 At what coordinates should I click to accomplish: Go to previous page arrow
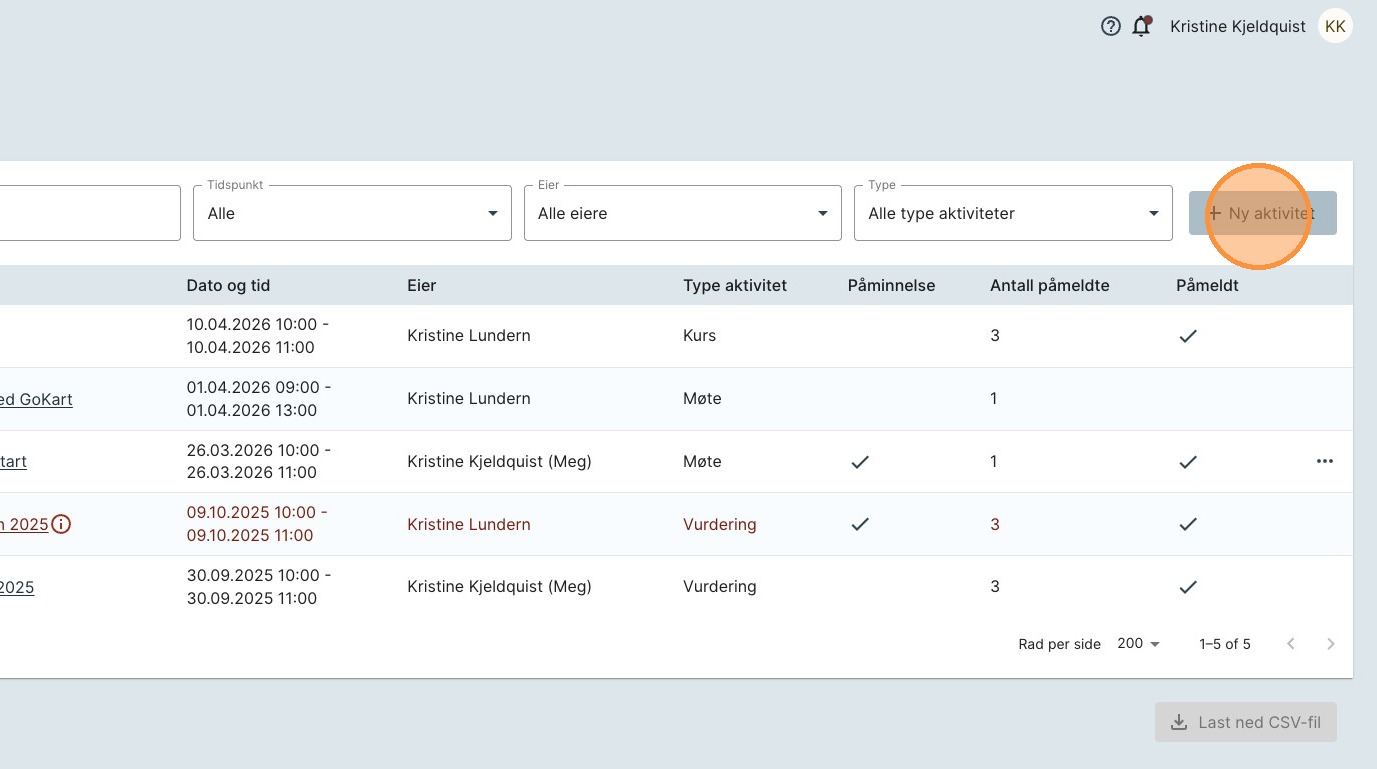1291,644
